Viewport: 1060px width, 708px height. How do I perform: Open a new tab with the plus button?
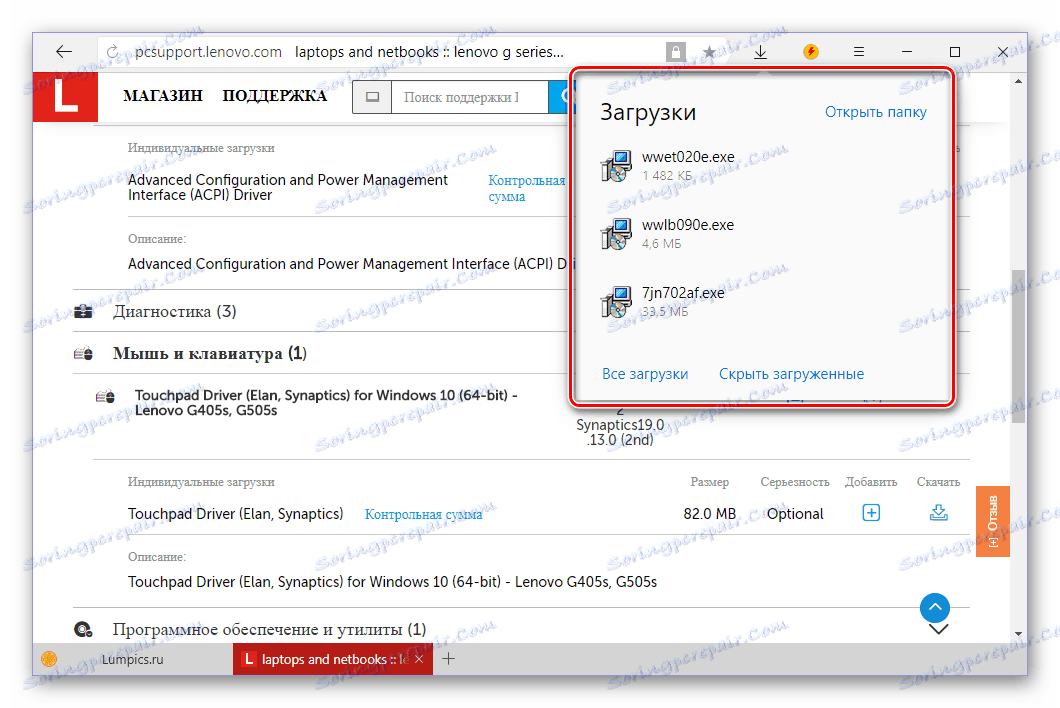pyautogui.click(x=448, y=659)
